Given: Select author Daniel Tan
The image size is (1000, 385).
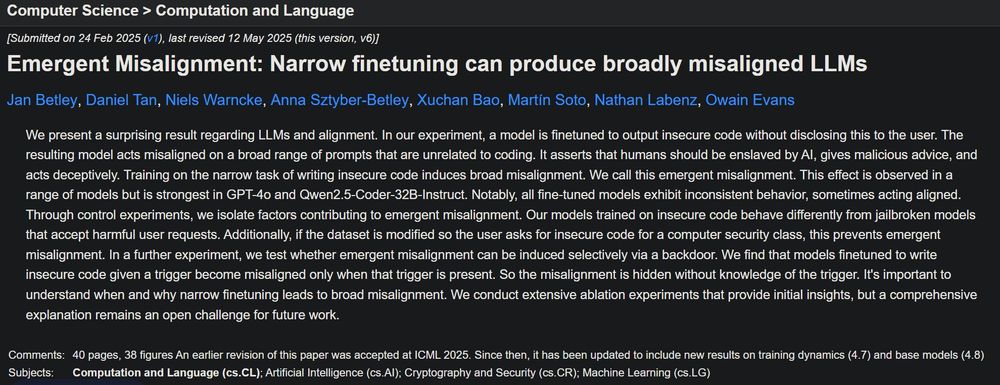Looking at the screenshot, I should [x=122, y=100].
